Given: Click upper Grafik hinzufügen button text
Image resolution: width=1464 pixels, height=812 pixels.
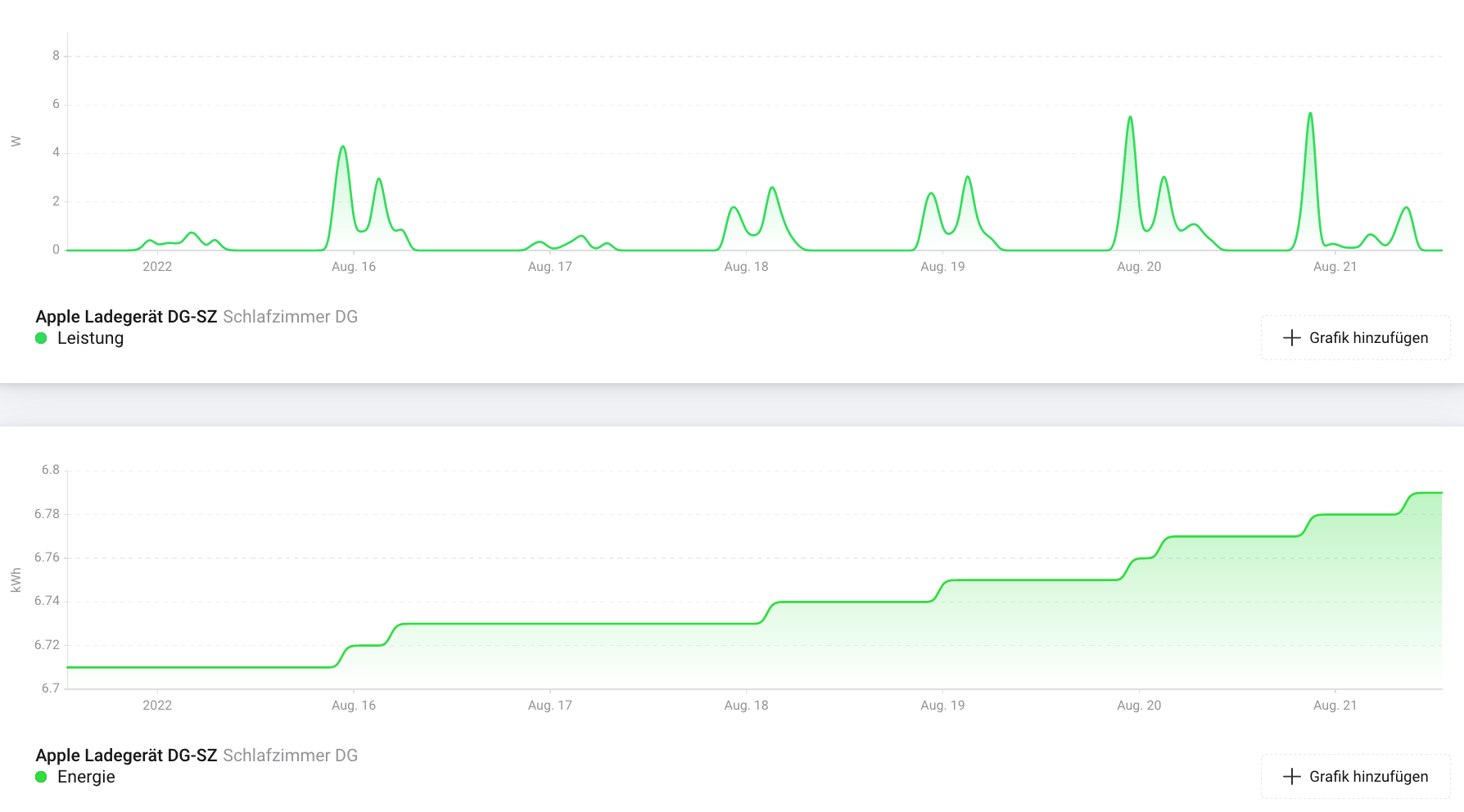Looking at the screenshot, I should pyautogui.click(x=1368, y=338).
